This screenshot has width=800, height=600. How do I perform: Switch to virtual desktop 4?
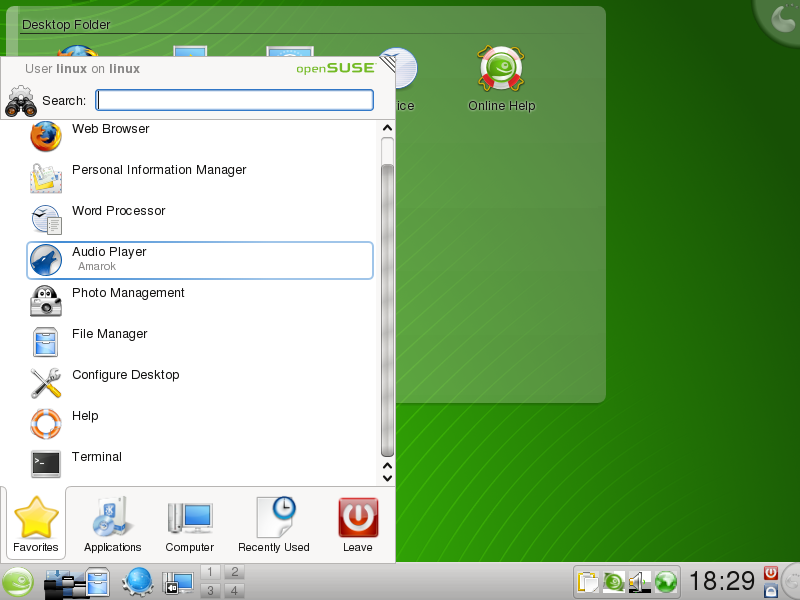235,591
